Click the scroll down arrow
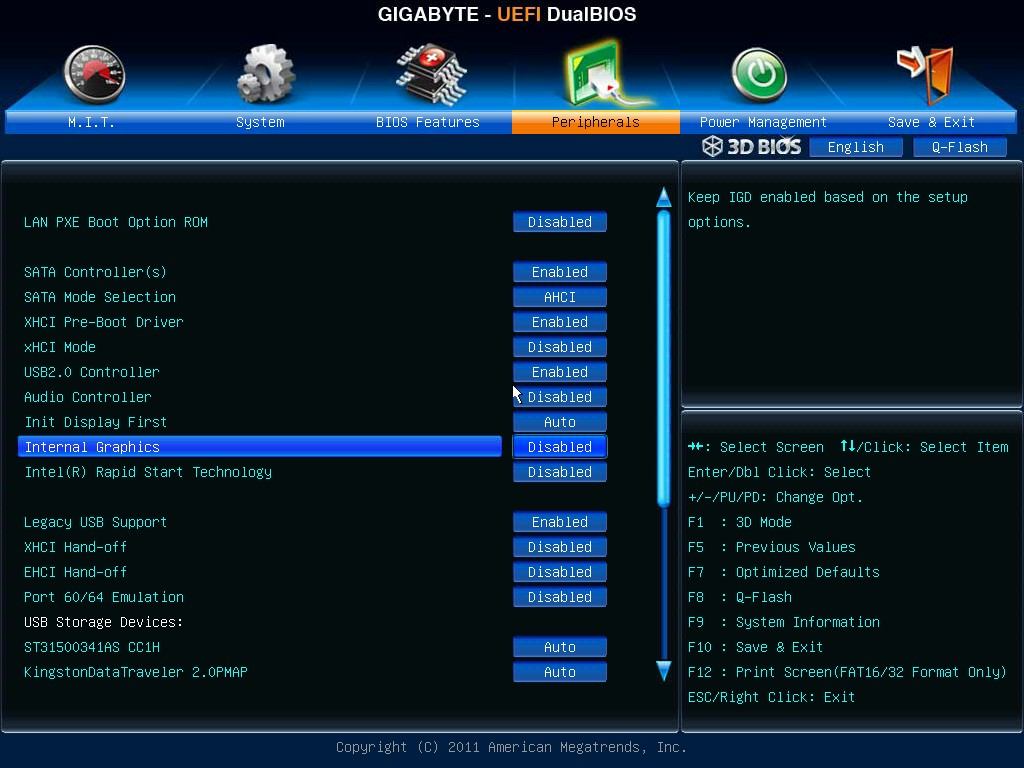The height and width of the screenshot is (768, 1024). click(664, 671)
